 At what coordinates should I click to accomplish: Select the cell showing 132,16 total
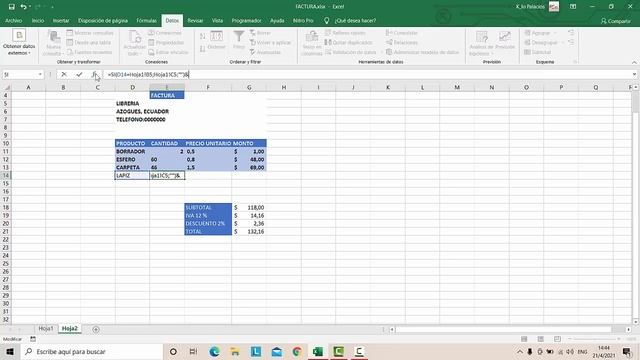(x=249, y=231)
